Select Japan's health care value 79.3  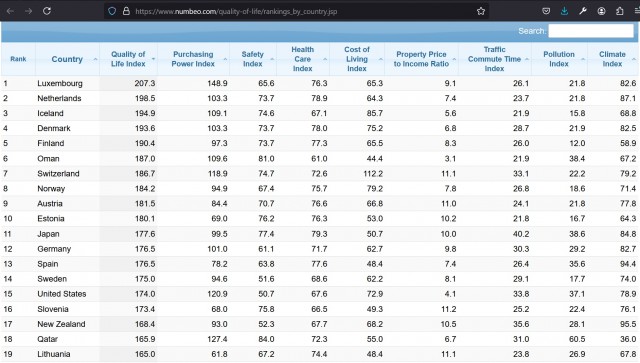(319, 234)
